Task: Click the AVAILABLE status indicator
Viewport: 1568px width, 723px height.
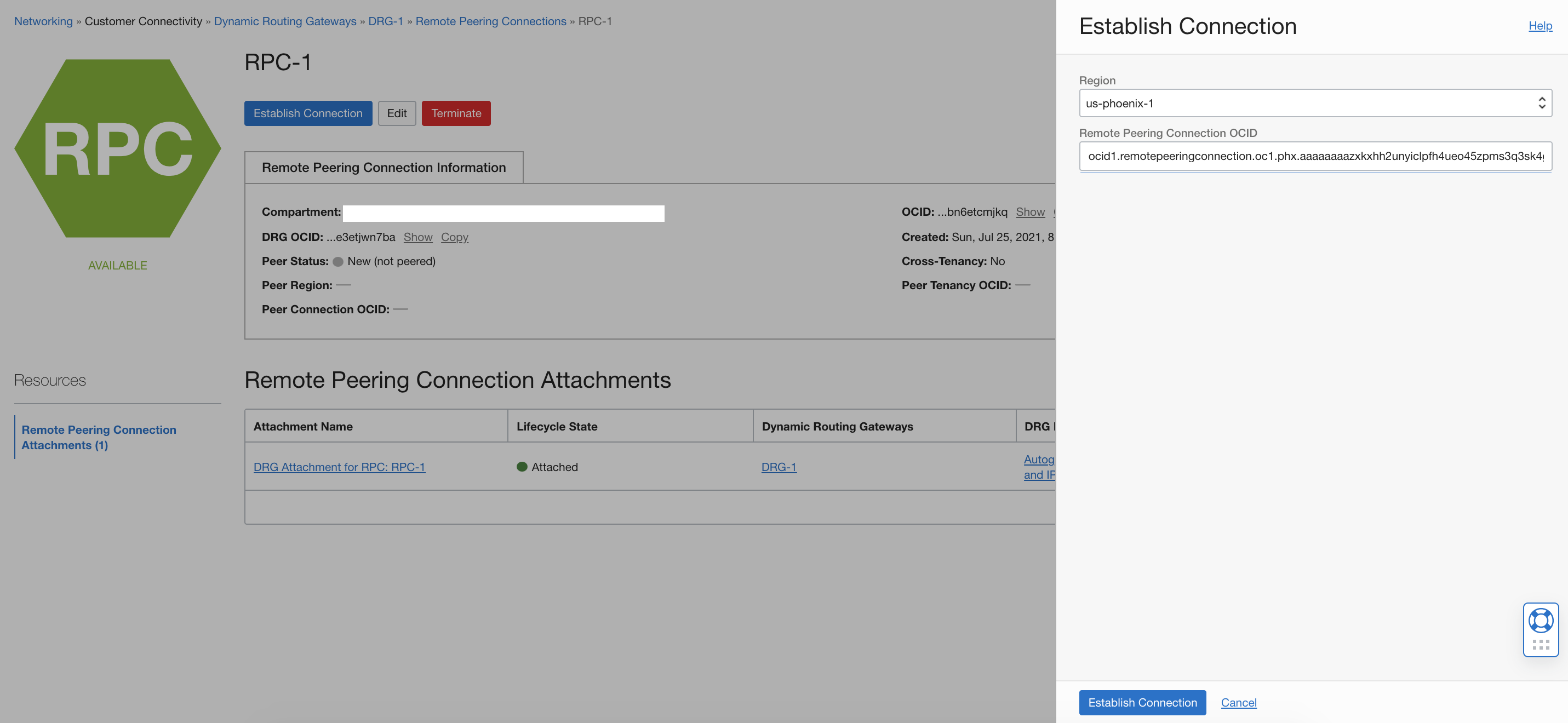Action: [x=117, y=265]
